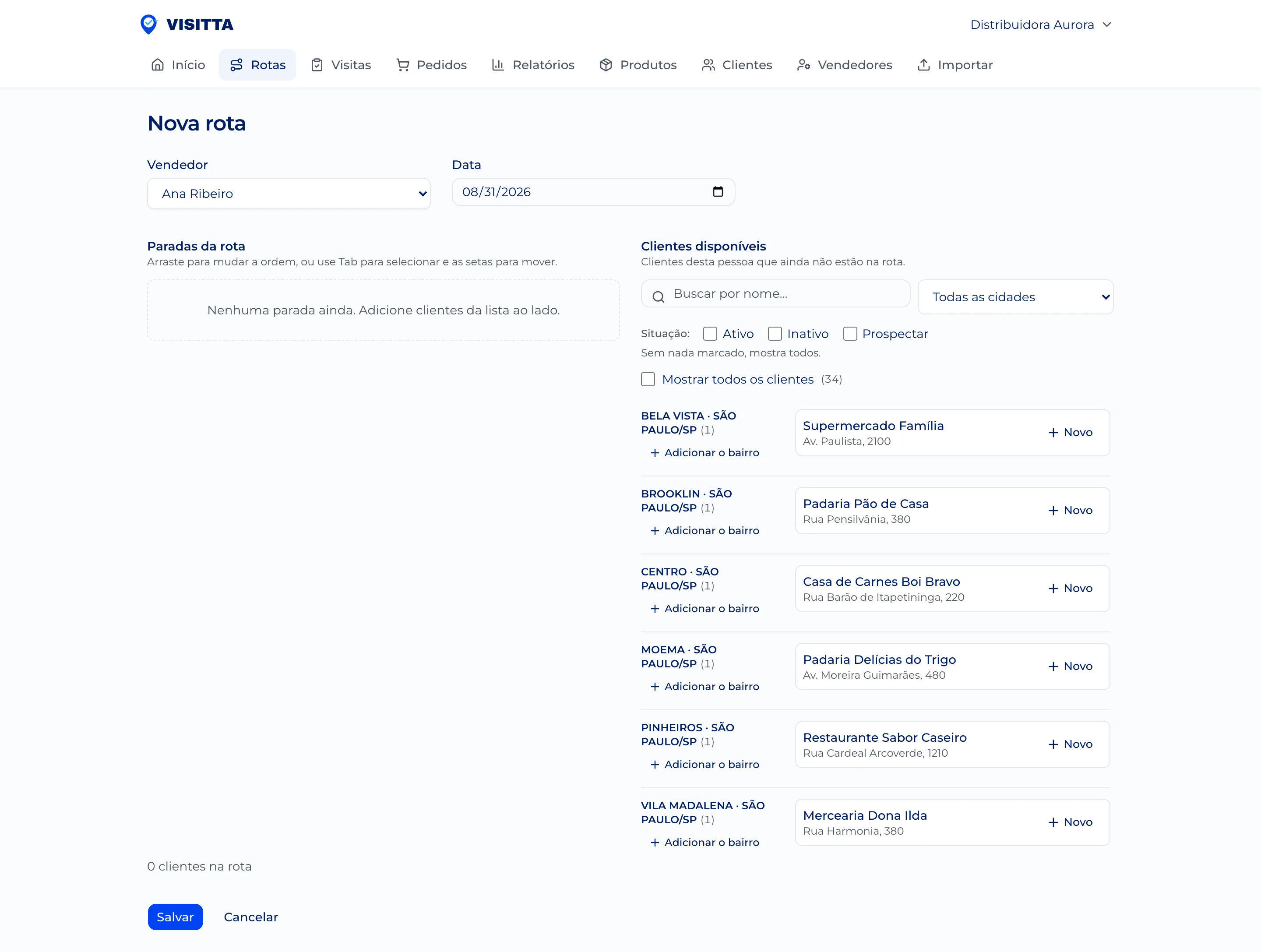Viewport: 1261px width, 952px height.
Task: Open the Pedidos tab
Action: coord(432,65)
